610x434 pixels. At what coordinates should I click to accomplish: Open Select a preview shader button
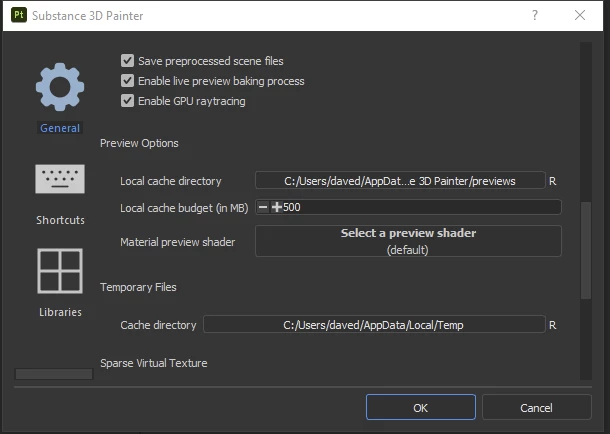(x=408, y=241)
